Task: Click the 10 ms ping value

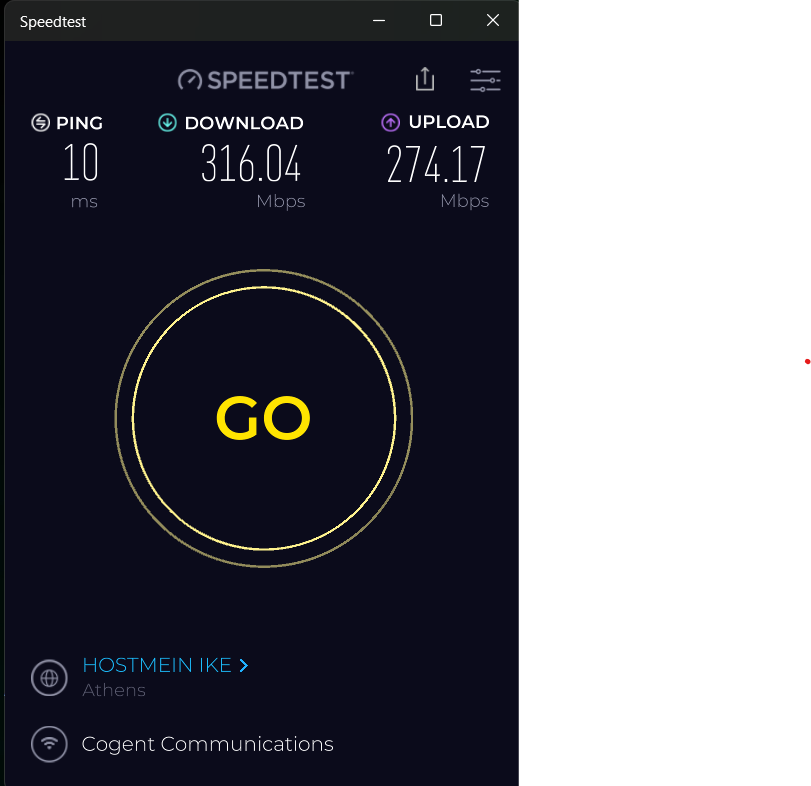Action: [x=81, y=162]
